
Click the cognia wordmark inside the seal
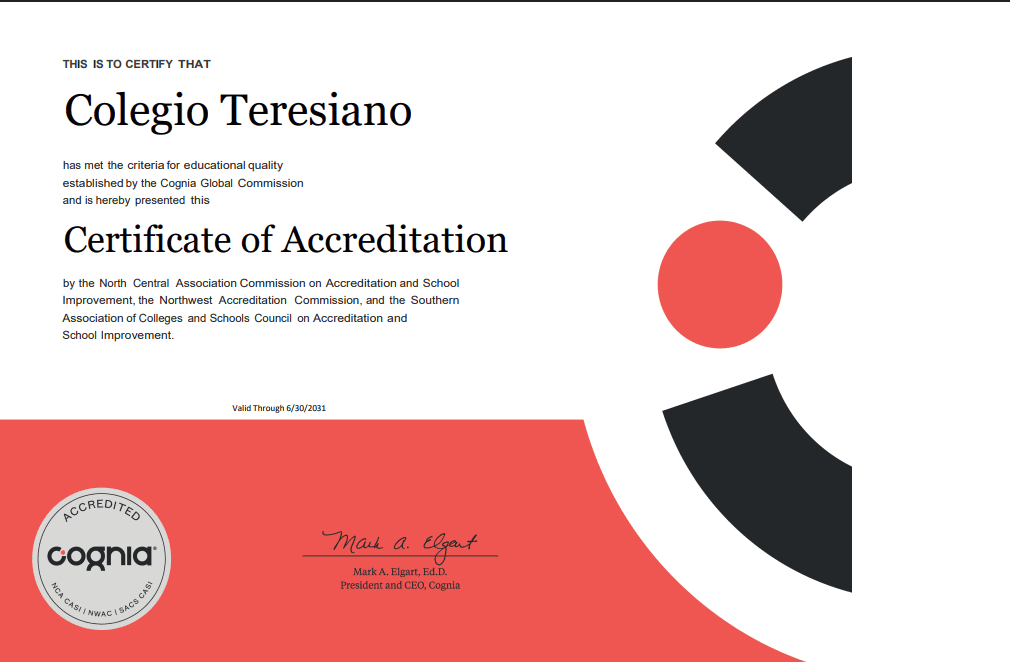tap(102, 556)
